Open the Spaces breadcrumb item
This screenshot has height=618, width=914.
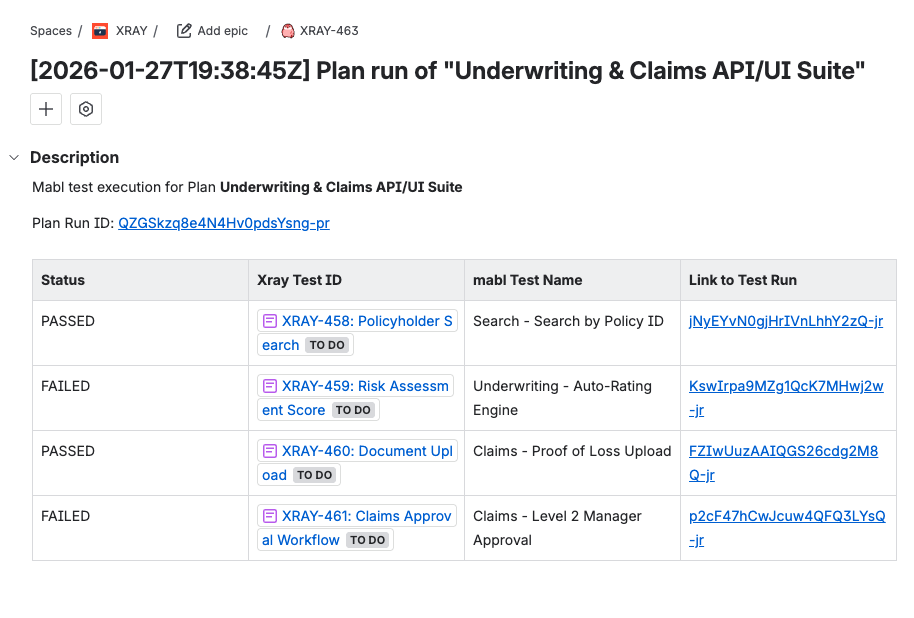coord(51,31)
